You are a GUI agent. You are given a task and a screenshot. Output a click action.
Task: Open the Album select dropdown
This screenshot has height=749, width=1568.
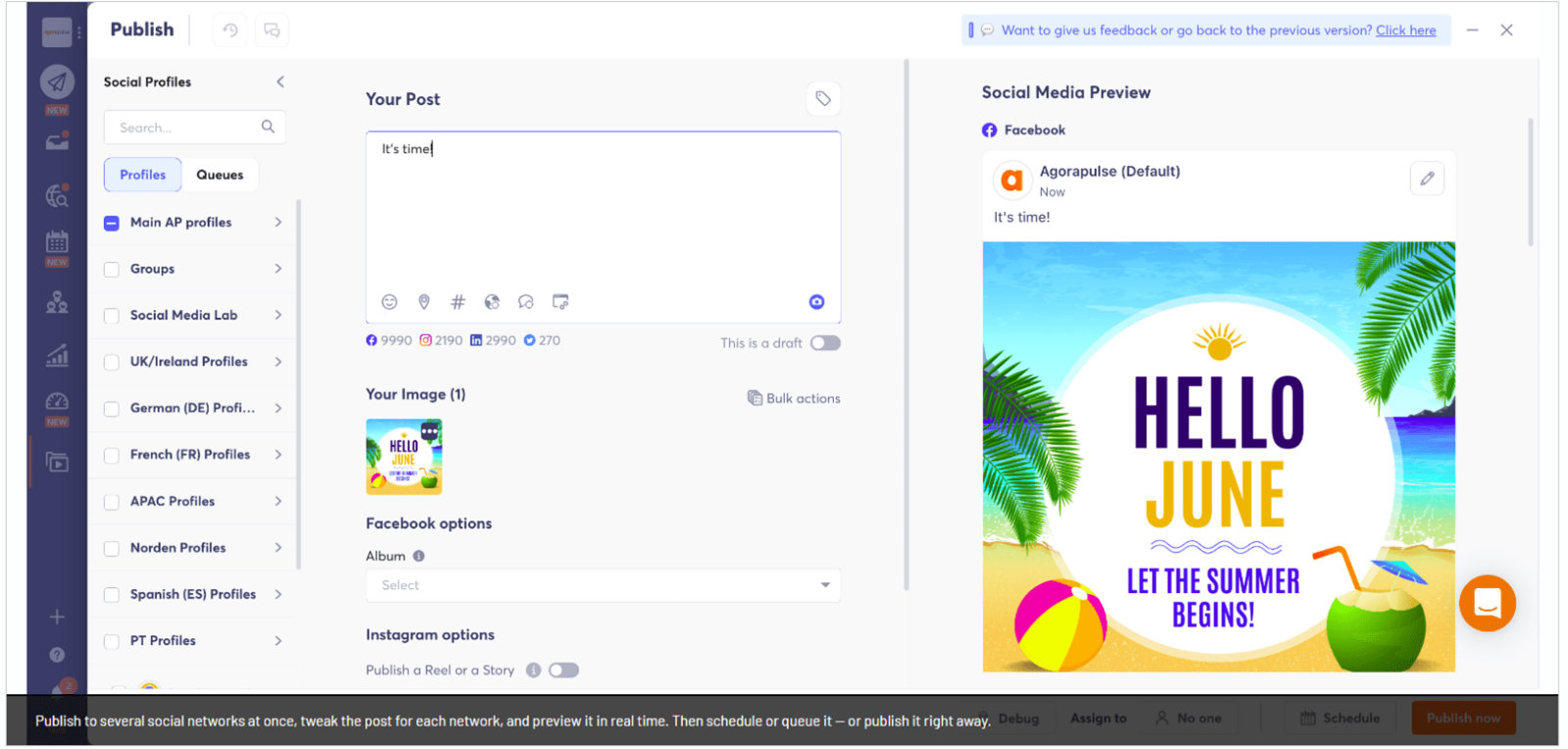tap(603, 585)
